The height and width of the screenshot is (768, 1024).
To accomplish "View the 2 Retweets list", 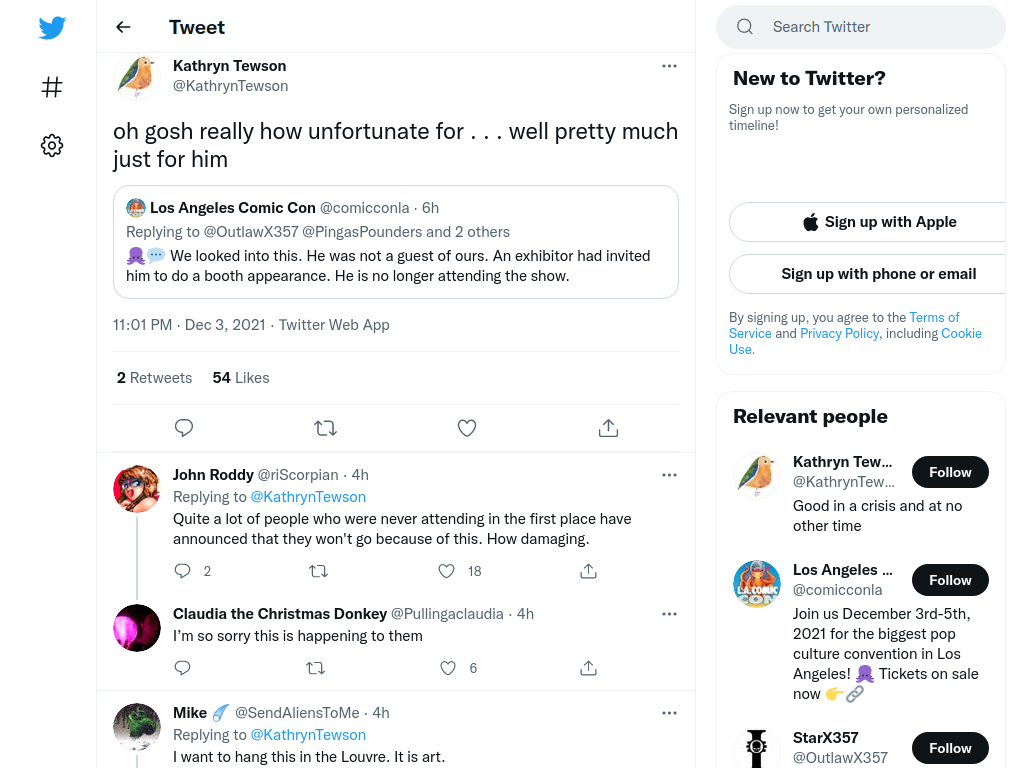I will (x=154, y=377).
